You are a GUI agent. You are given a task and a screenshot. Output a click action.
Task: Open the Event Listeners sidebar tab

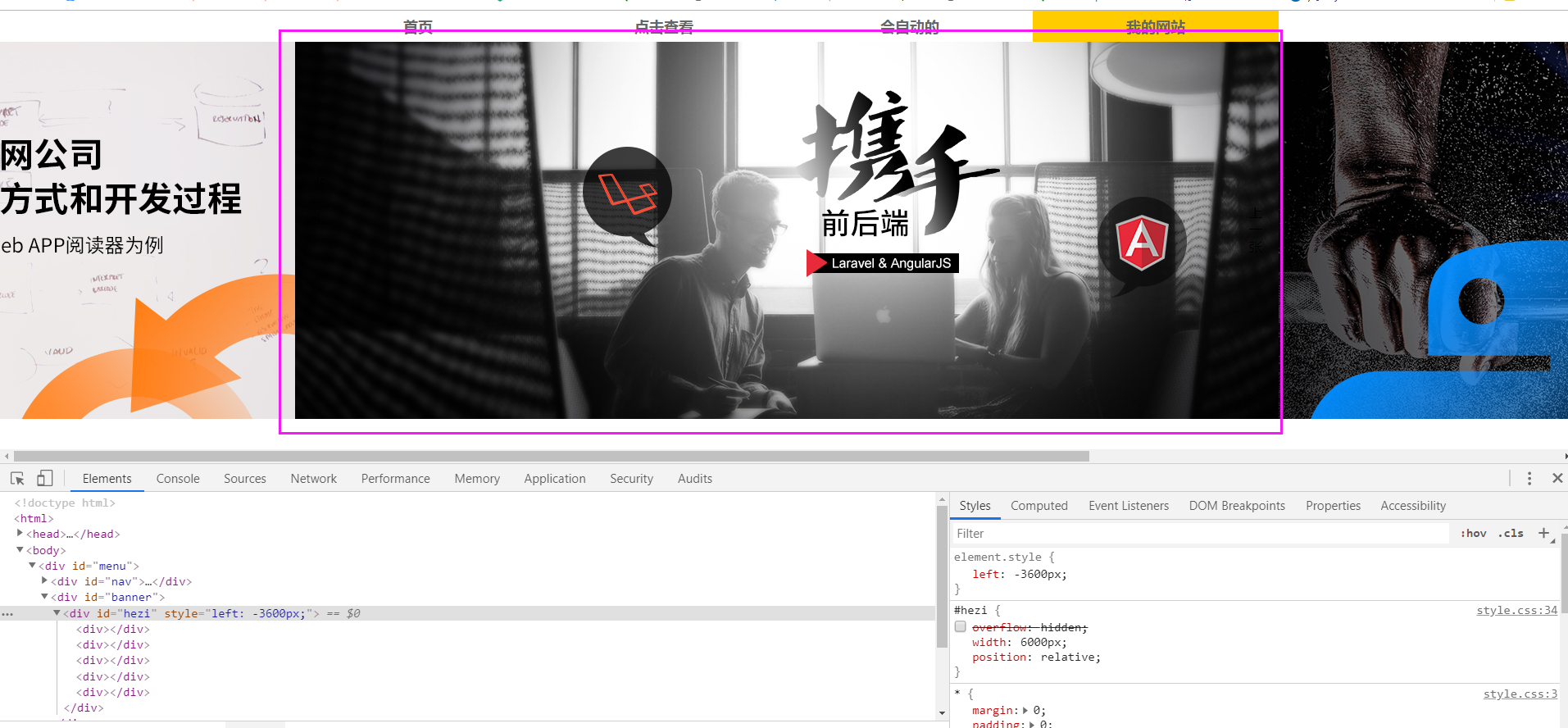pos(1129,506)
